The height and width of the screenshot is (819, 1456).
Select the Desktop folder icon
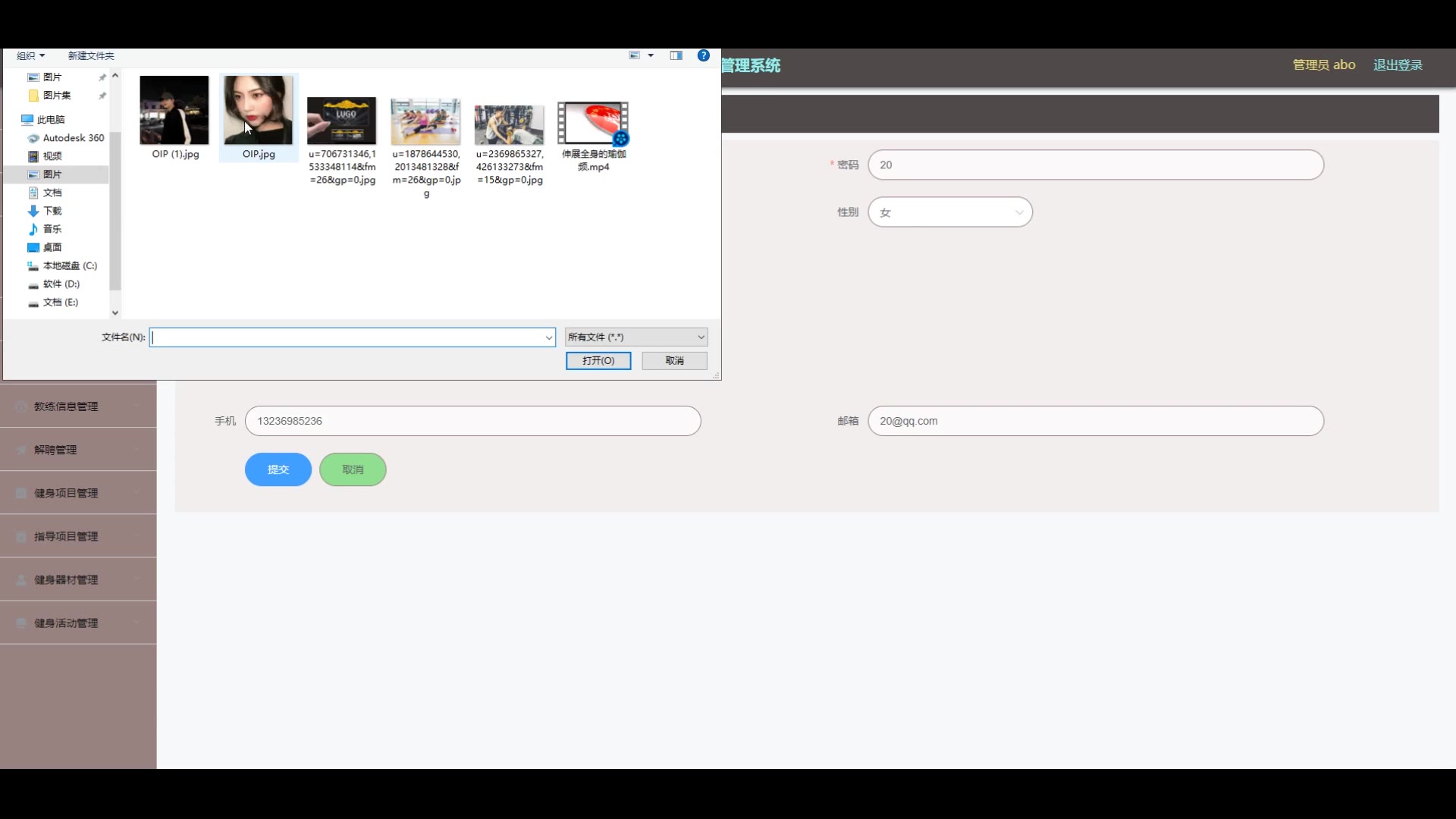click(33, 247)
